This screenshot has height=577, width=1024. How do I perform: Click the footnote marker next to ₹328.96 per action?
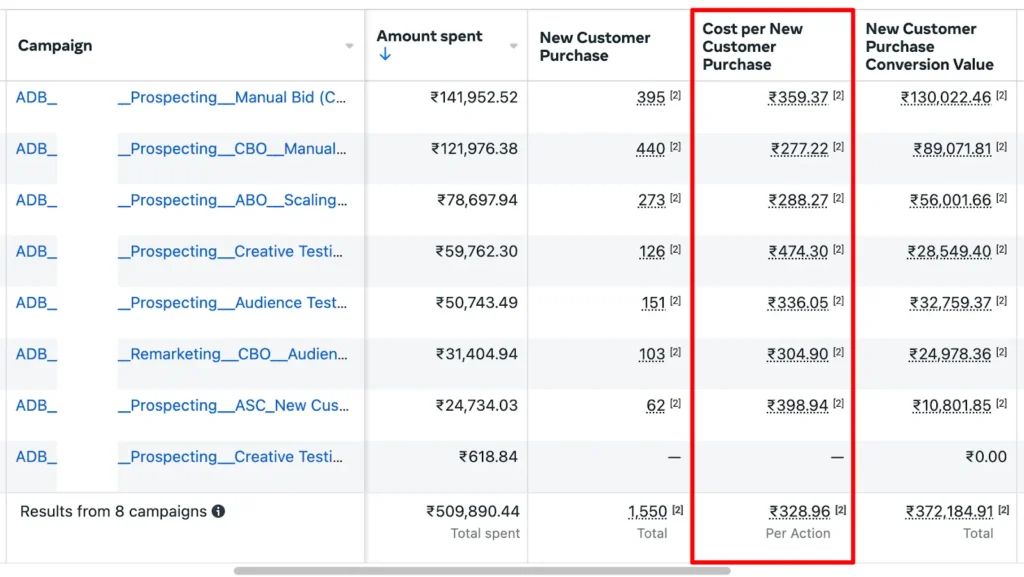[840, 510]
